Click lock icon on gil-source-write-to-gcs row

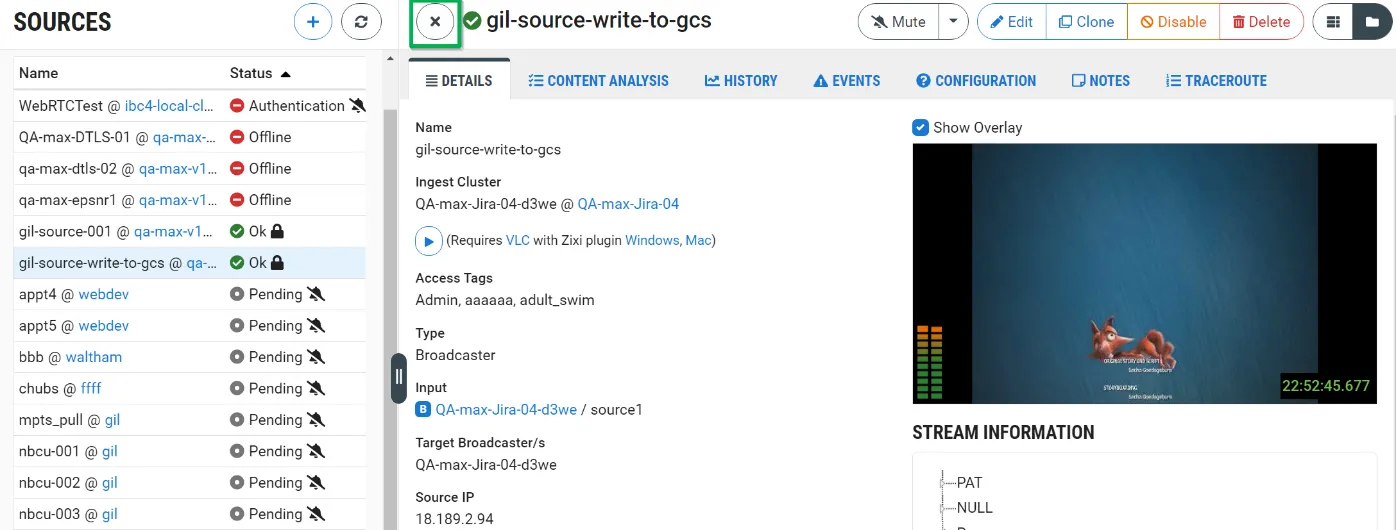pos(277,263)
